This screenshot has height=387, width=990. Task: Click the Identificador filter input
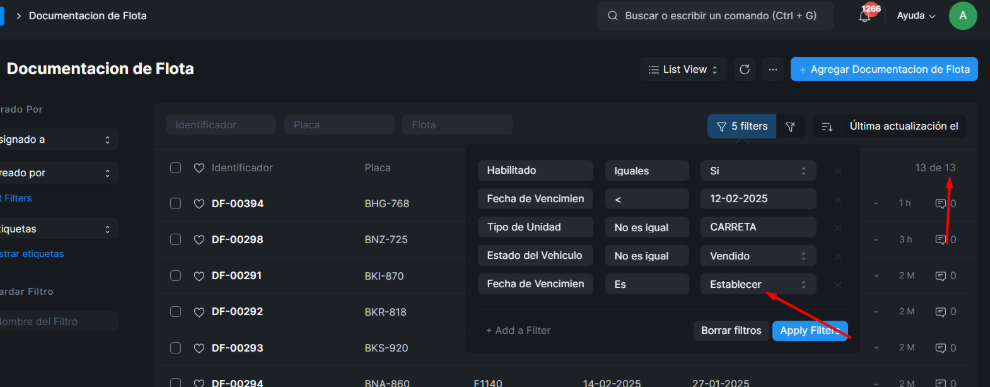(221, 125)
